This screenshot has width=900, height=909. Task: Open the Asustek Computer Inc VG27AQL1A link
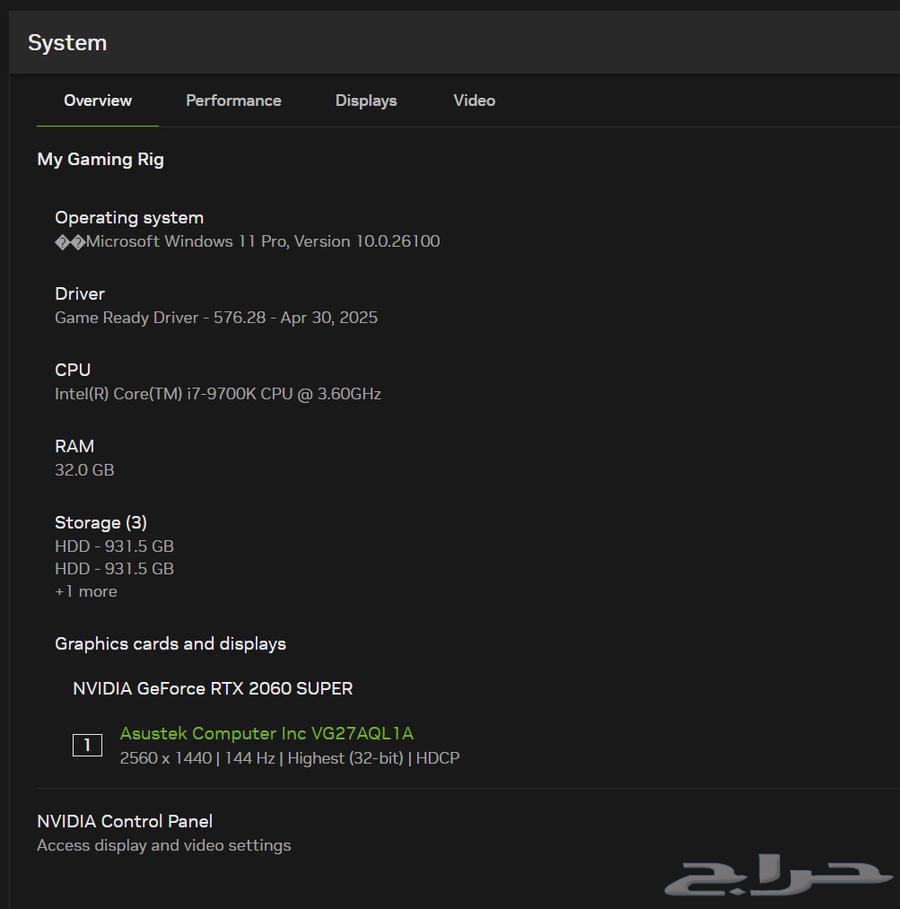(266, 733)
